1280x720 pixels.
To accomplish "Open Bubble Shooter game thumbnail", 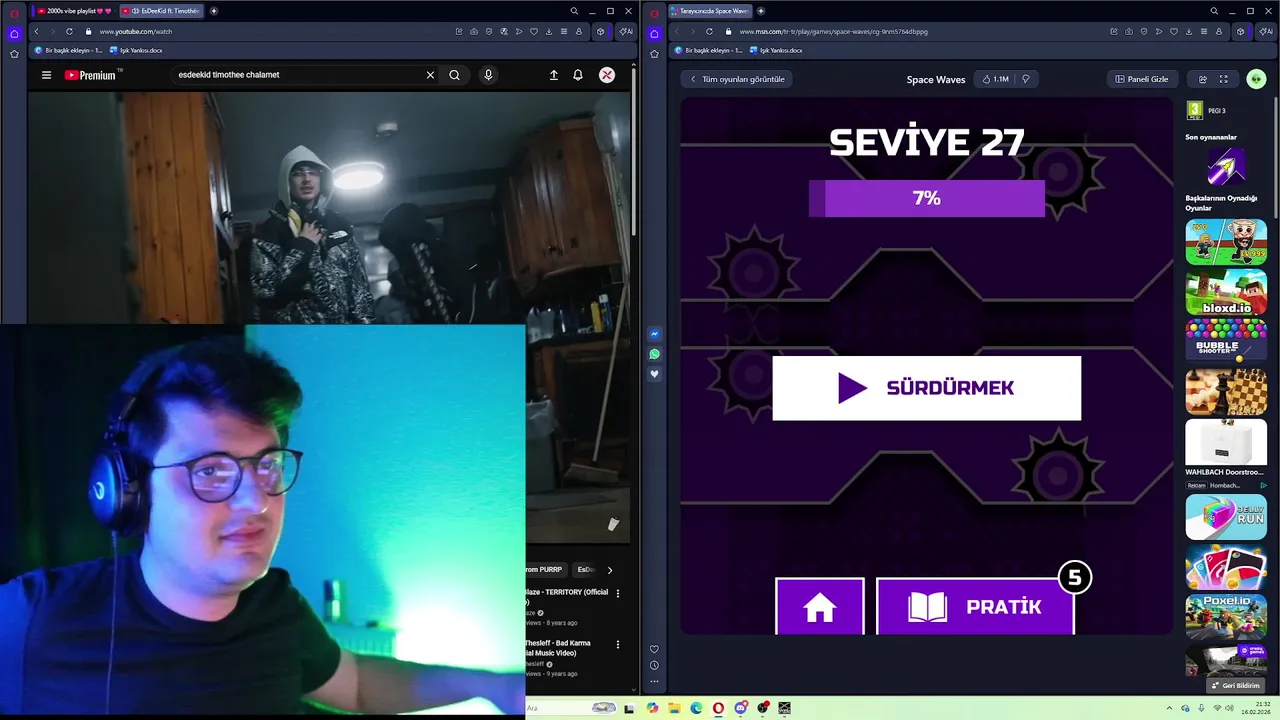I will click(1226, 341).
